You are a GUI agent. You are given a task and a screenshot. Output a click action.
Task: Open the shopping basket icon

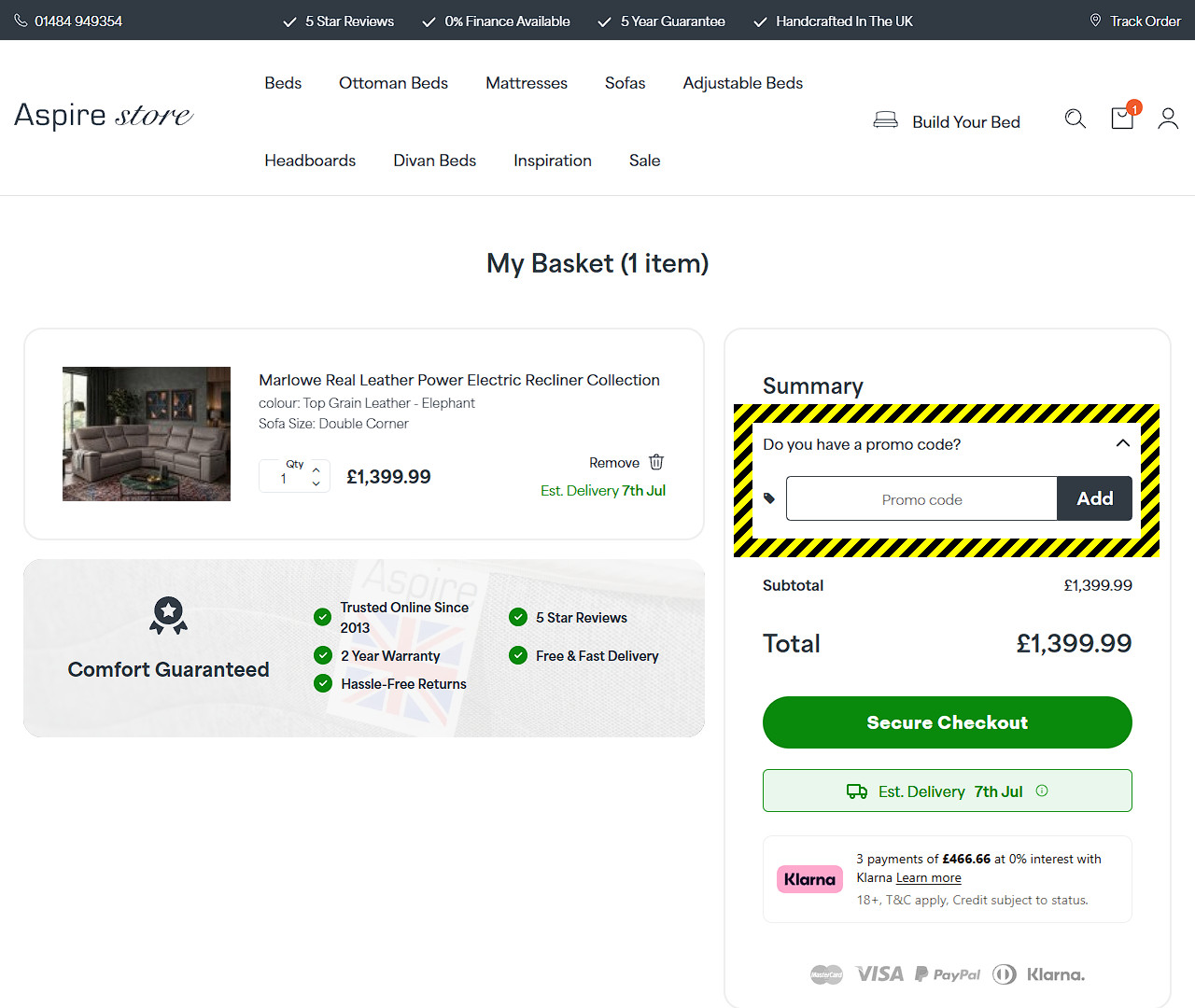coord(1124,117)
